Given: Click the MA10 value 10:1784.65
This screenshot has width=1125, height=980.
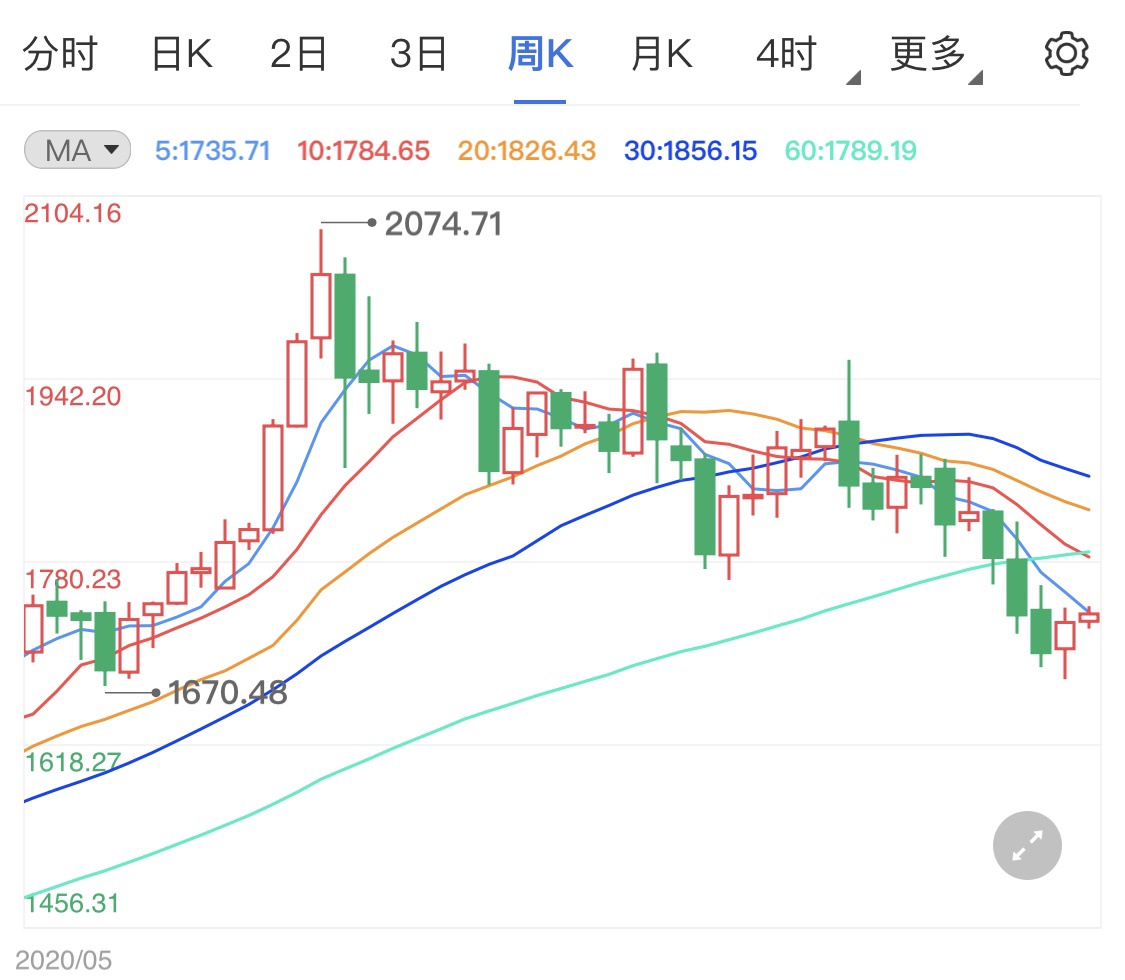Looking at the screenshot, I should [363, 151].
